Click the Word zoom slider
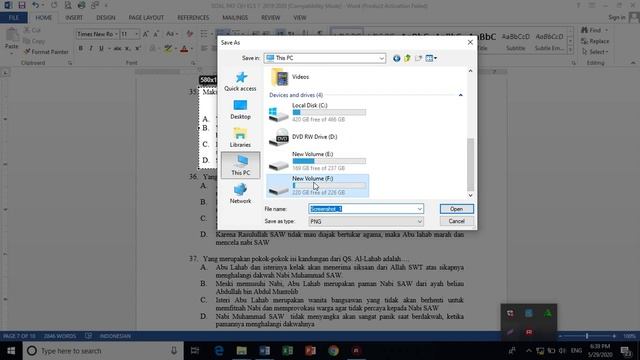This screenshot has height=360, width=640. pos(587,336)
